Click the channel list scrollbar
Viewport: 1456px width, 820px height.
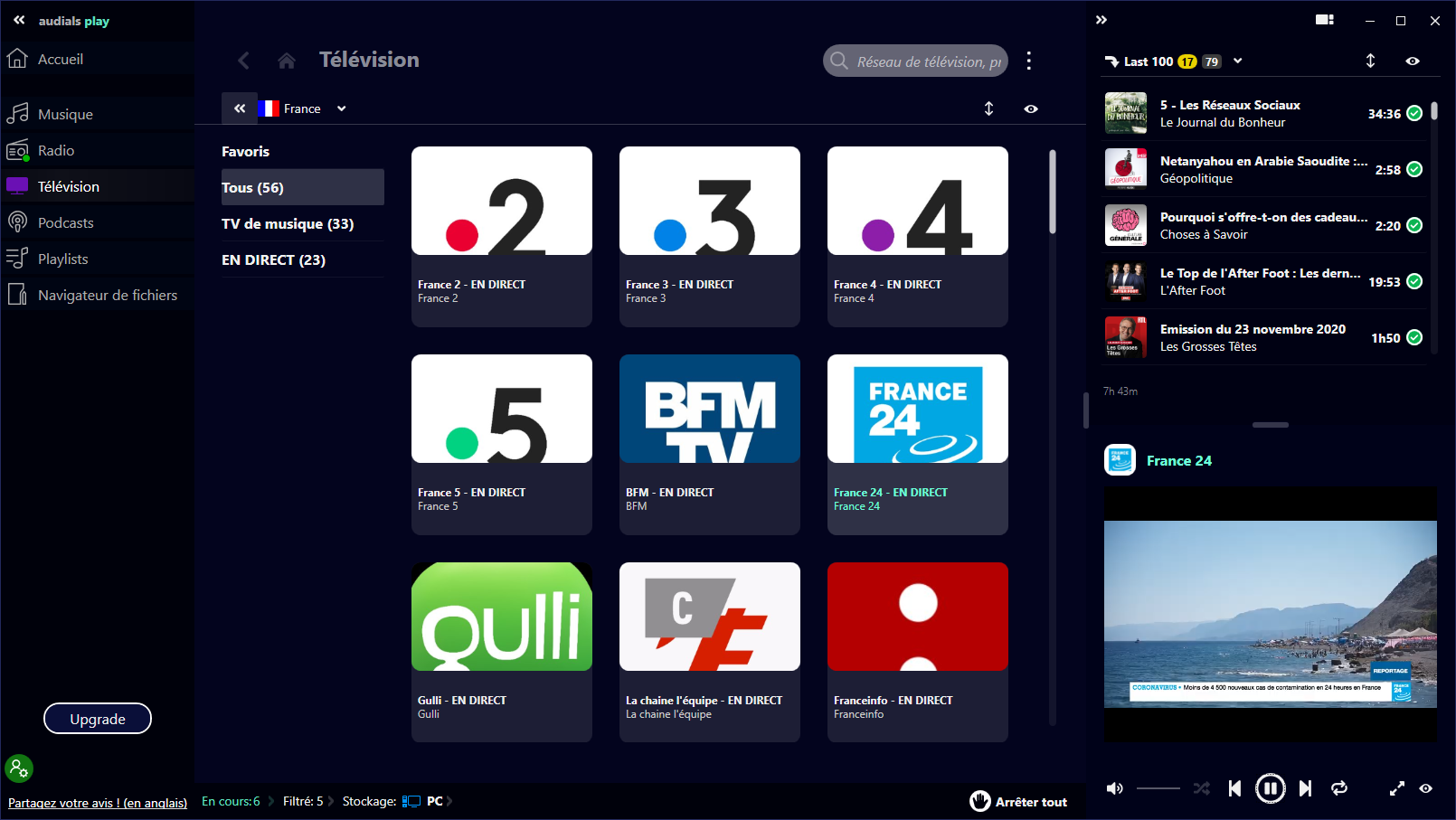1053,192
